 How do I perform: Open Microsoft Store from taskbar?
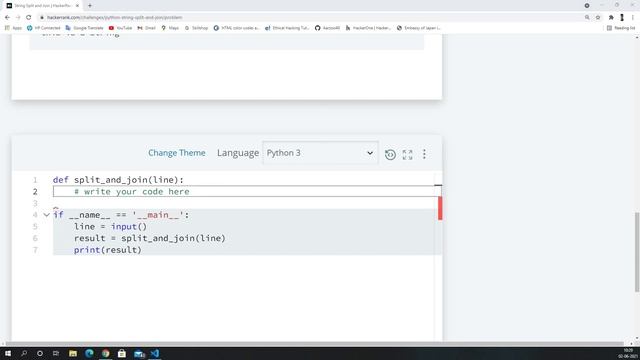[x=122, y=353]
